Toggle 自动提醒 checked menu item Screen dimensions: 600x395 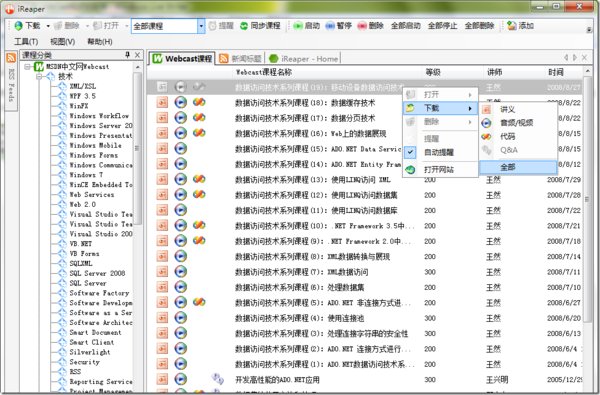440,152
